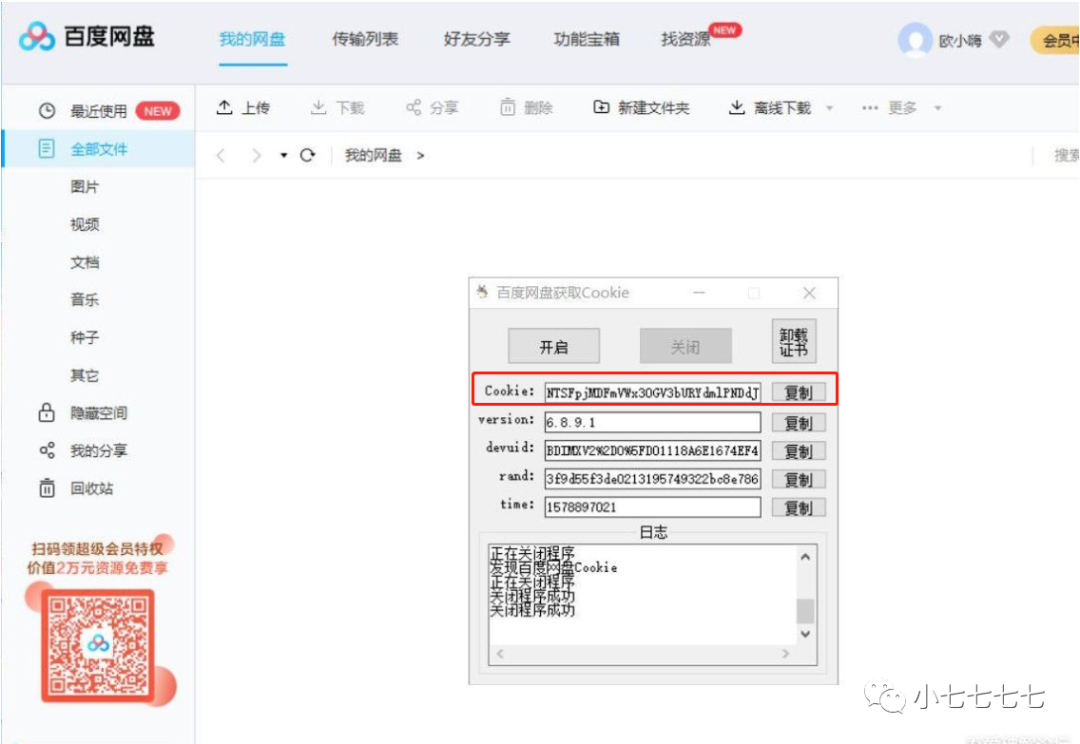Click the 上传 upload button

[x=243, y=107]
